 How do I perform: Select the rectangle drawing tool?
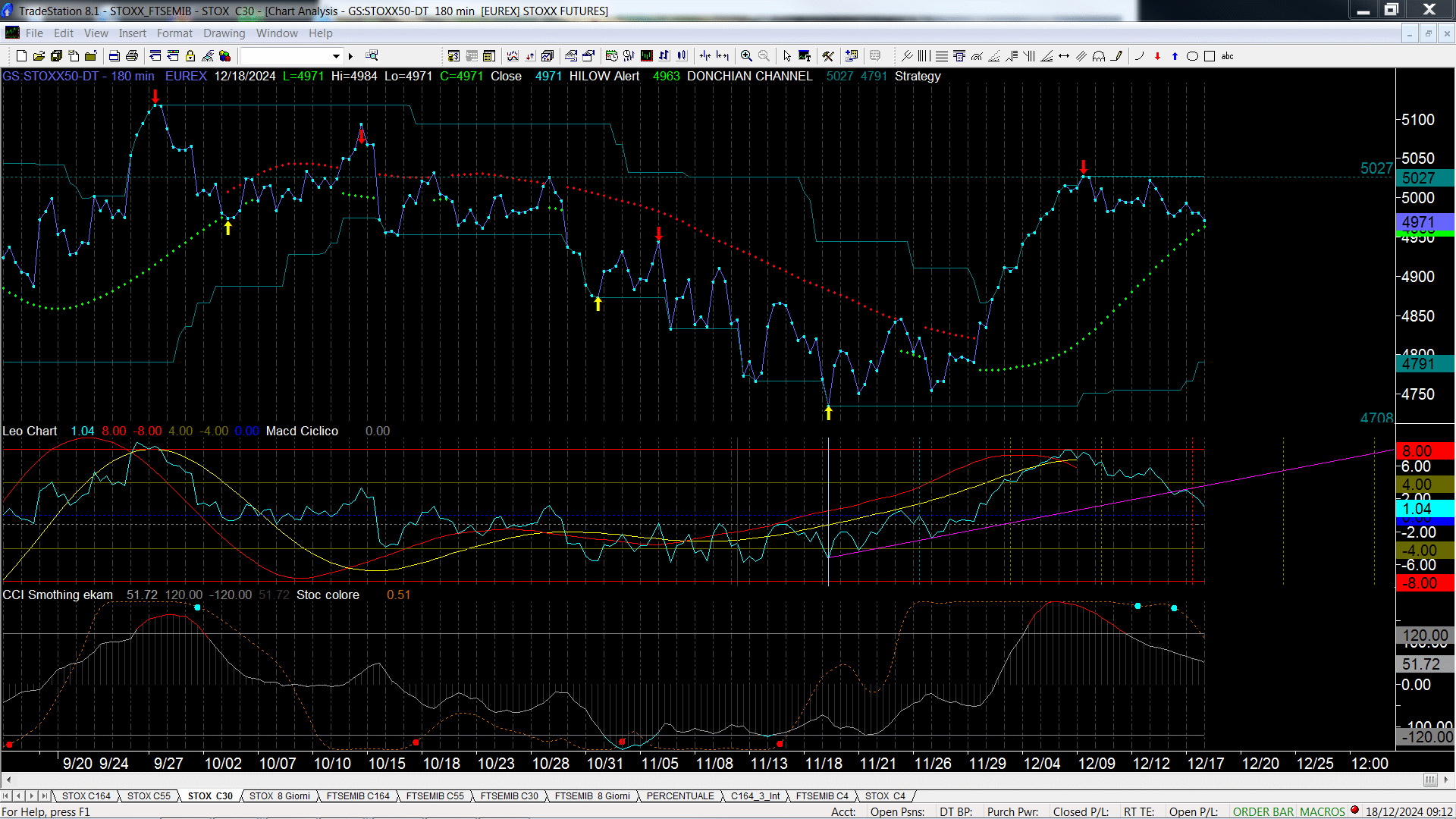pos(1210,56)
